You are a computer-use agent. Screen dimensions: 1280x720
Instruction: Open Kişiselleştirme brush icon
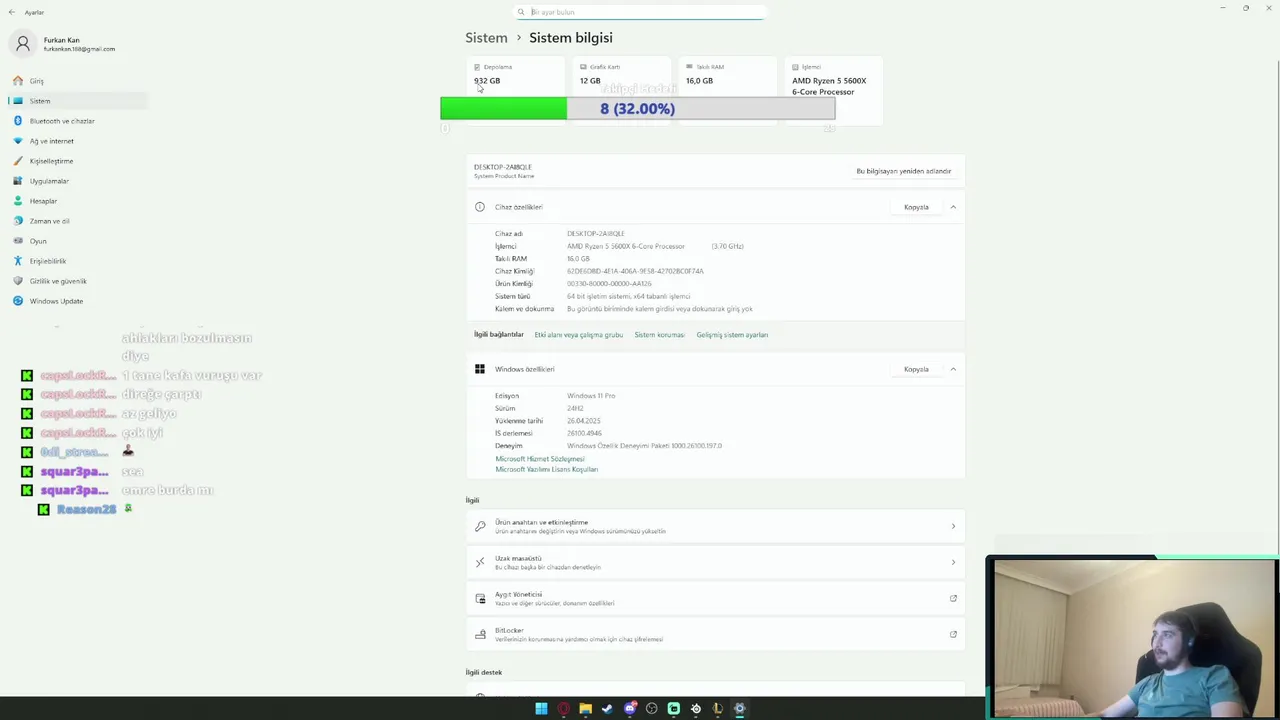coord(18,161)
